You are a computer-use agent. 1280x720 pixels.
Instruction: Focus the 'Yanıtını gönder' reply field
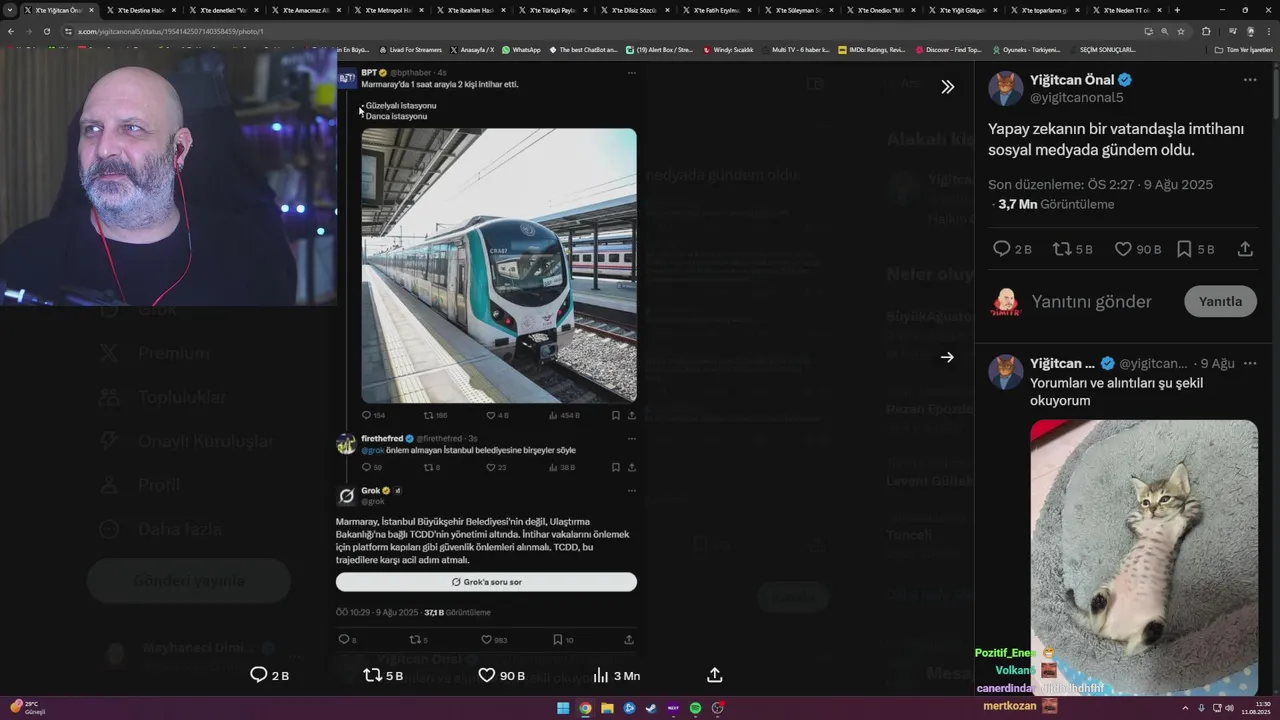1091,301
